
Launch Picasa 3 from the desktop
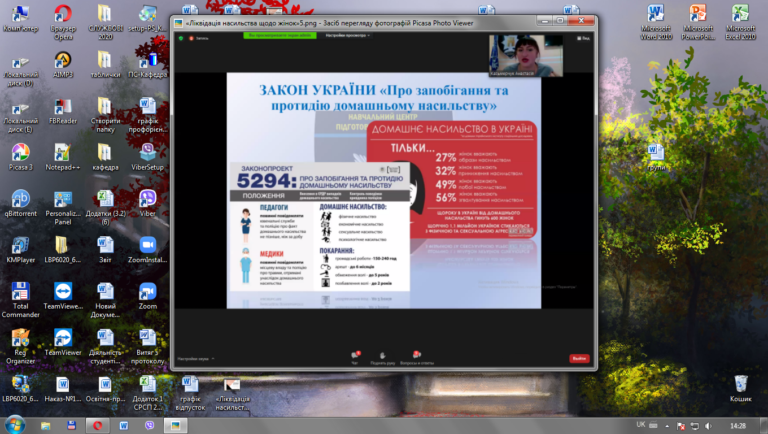pyautogui.click(x=20, y=157)
